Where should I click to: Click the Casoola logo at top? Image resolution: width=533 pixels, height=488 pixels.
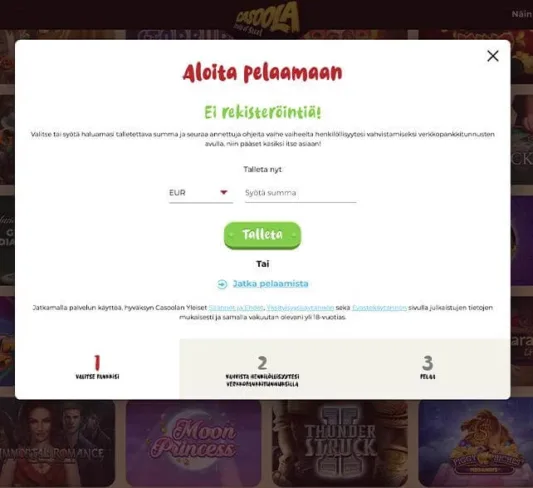267,19
